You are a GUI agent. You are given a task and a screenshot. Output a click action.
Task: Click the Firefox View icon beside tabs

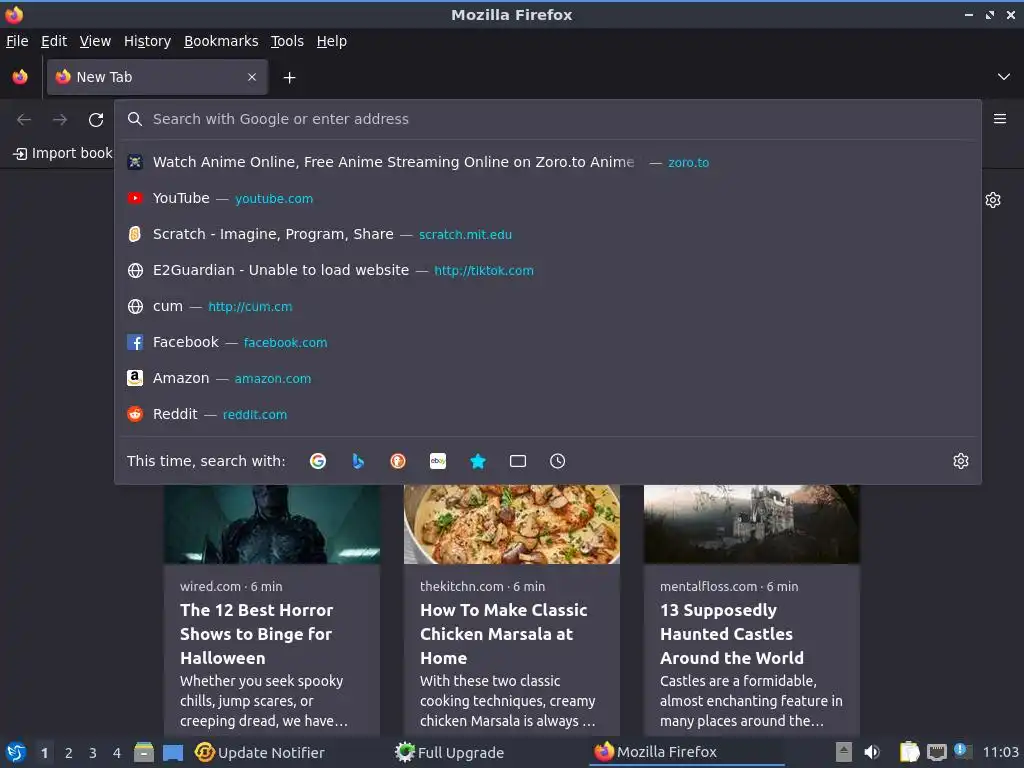coord(20,77)
